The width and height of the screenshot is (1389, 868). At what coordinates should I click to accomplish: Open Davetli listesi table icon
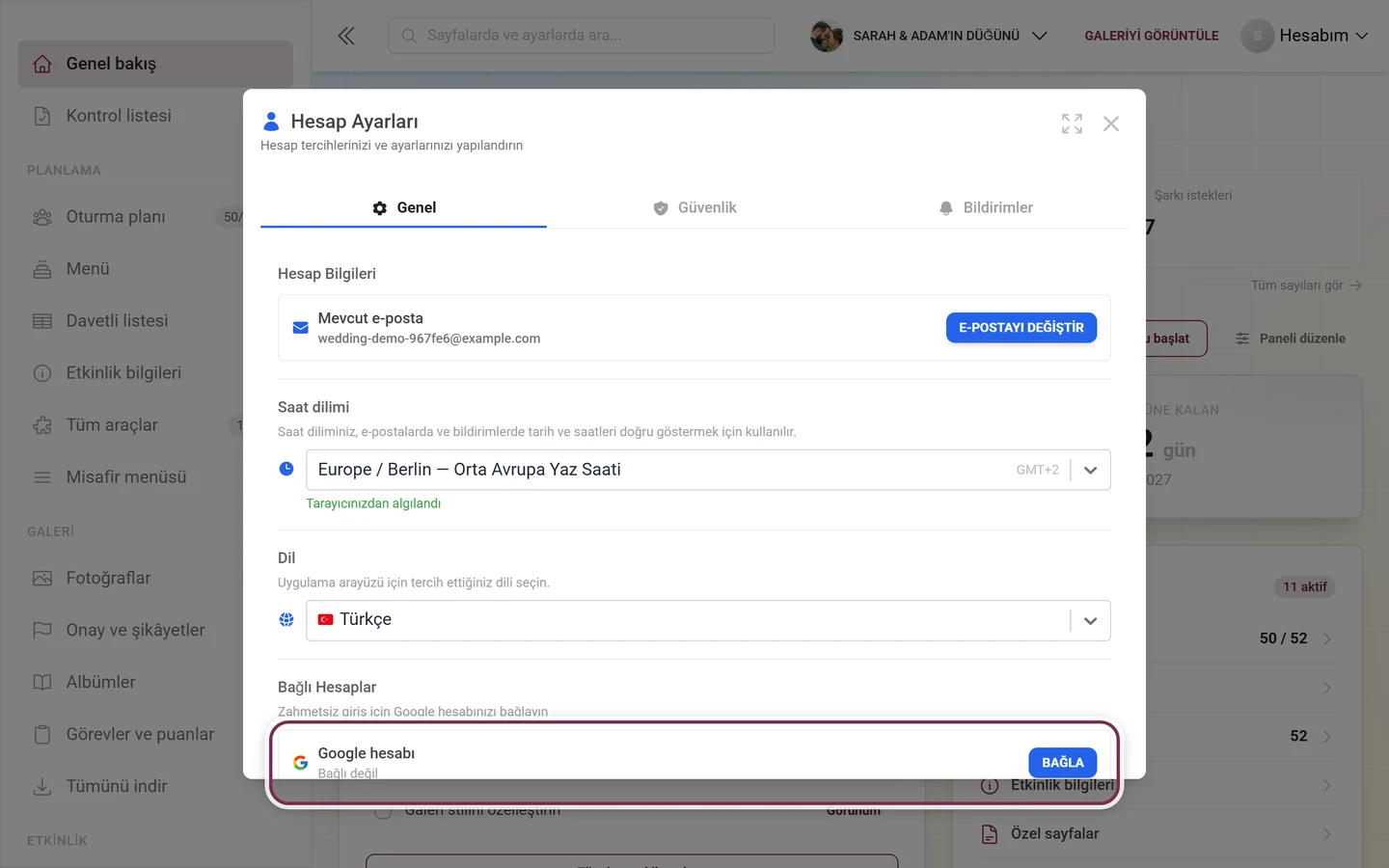click(x=42, y=321)
